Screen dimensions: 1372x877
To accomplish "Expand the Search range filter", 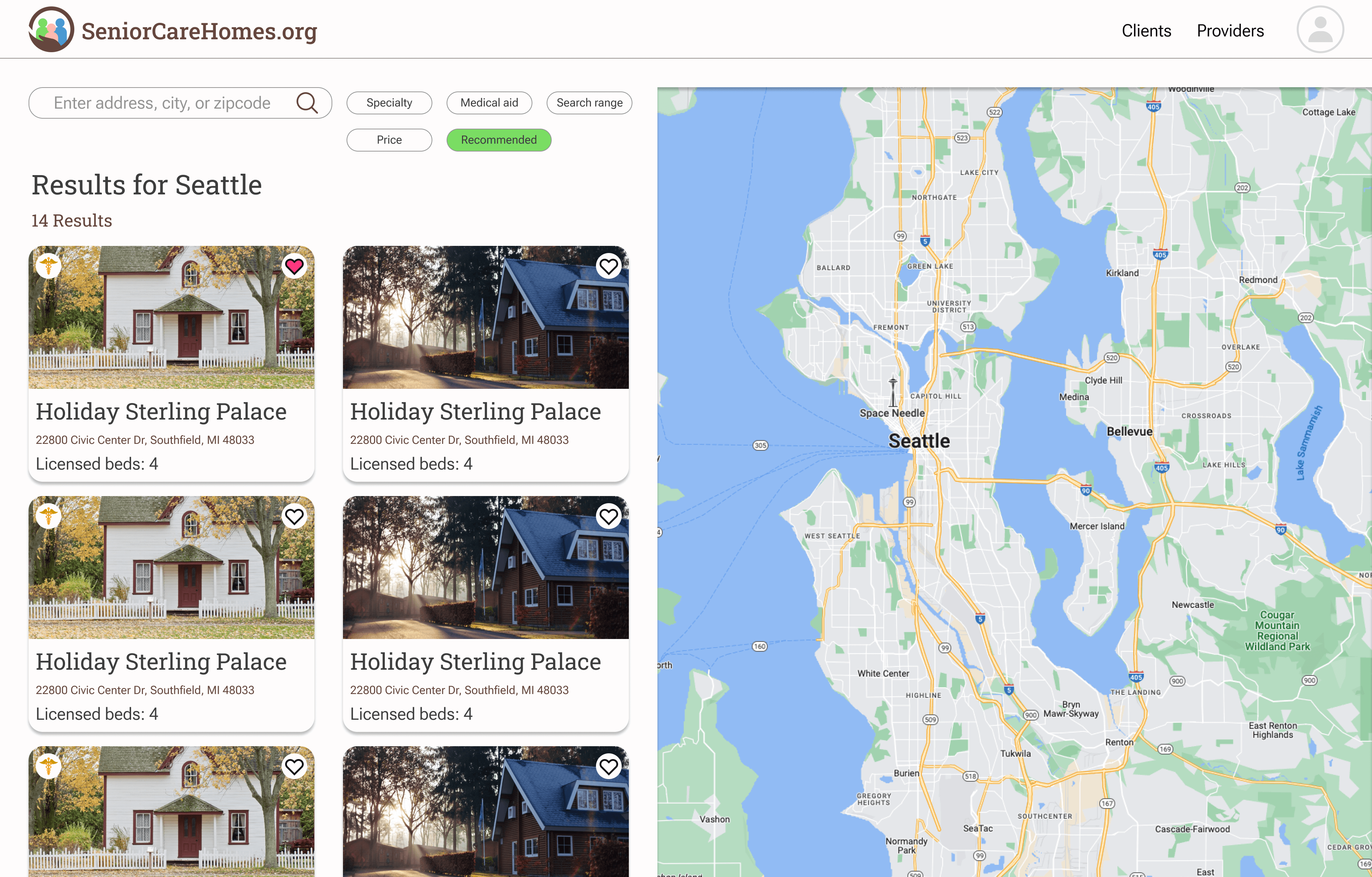I will 589,103.
